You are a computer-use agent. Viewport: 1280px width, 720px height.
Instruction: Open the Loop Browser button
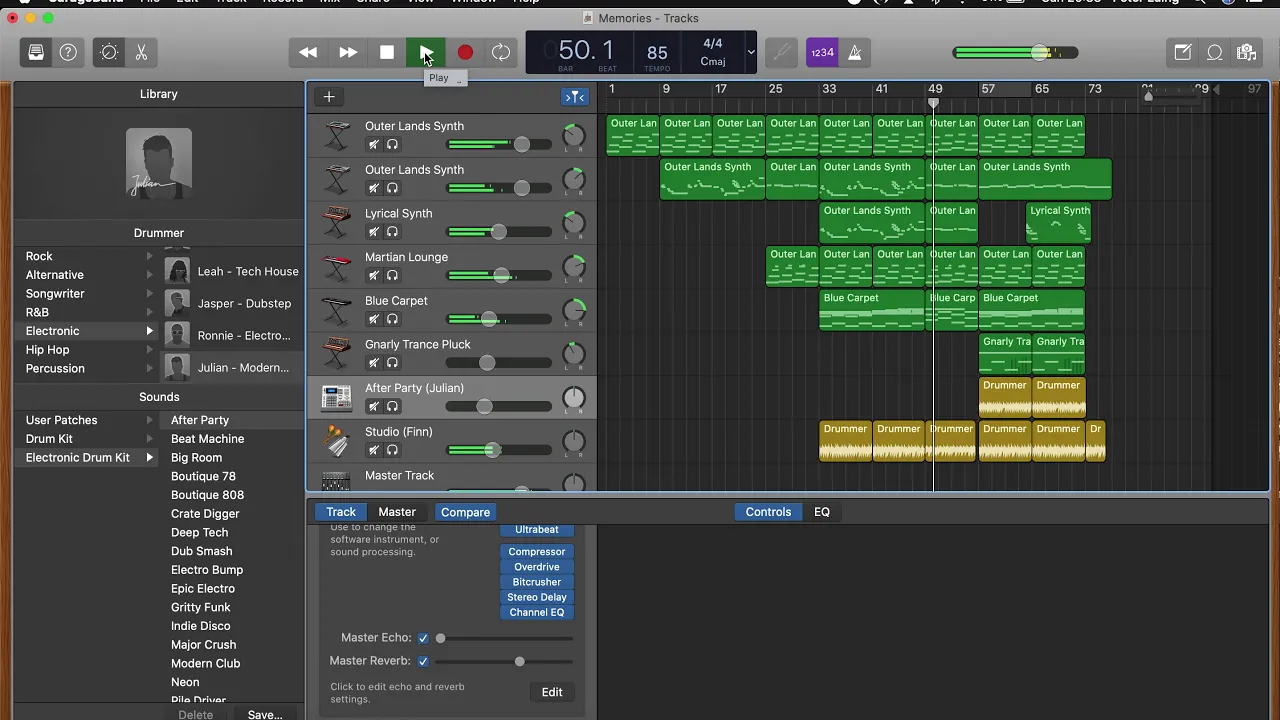pyautogui.click(x=1215, y=53)
